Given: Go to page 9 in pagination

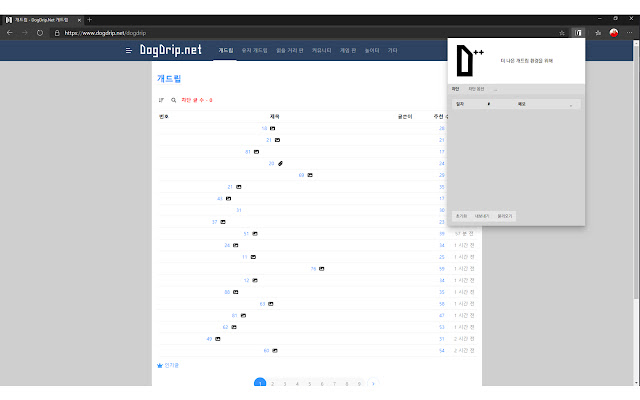Looking at the screenshot, I should coord(359,384).
